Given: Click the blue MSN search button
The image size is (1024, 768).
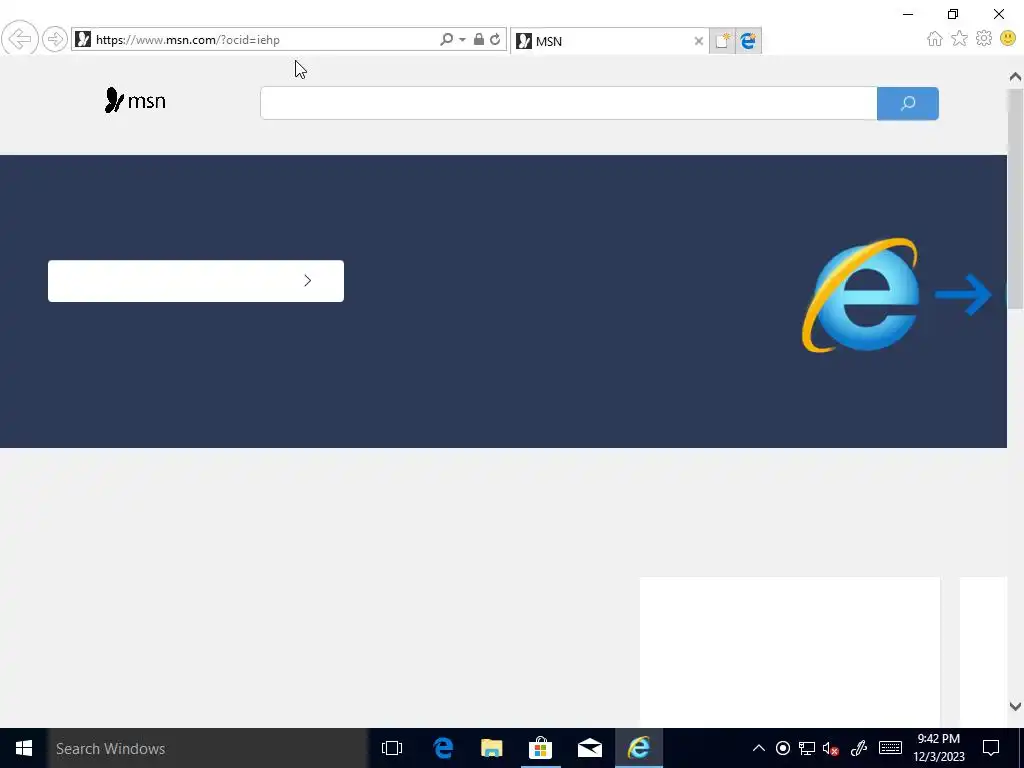Looking at the screenshot, I should tap(908, 103).
